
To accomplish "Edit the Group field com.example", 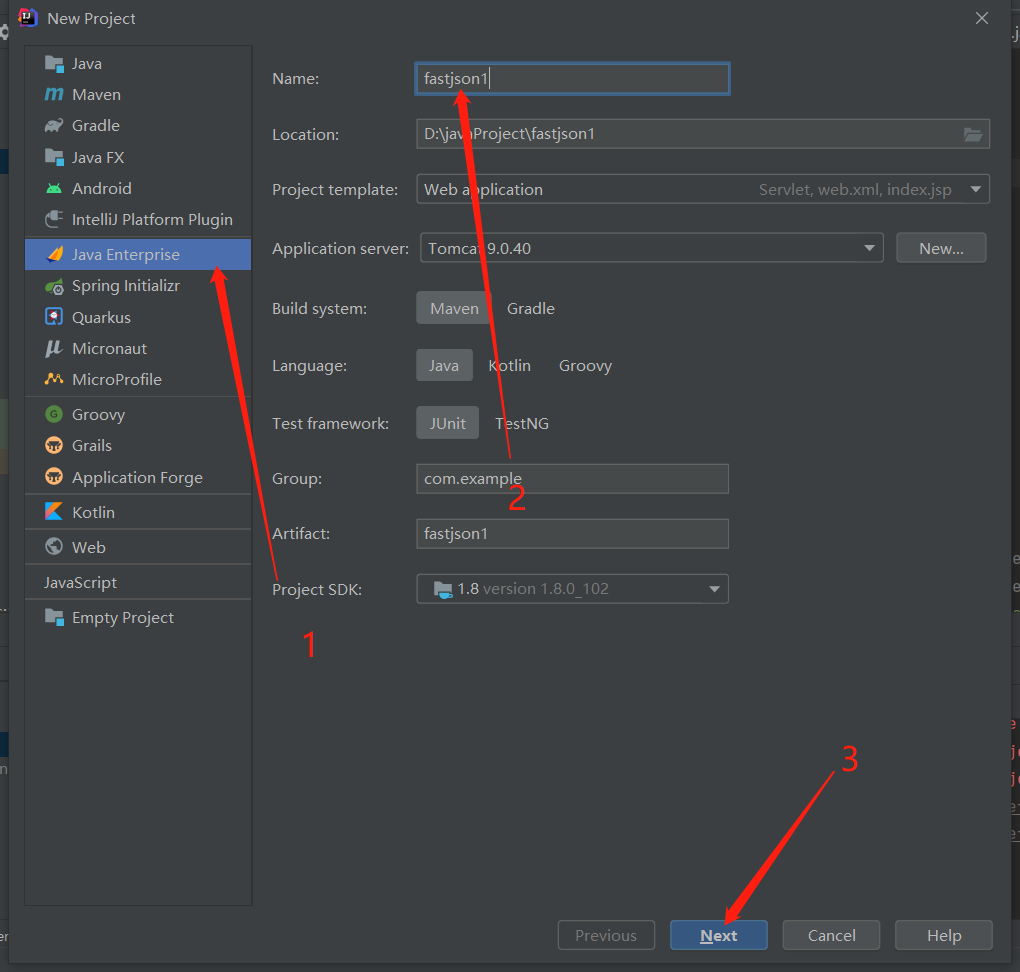I will [572, 479].
